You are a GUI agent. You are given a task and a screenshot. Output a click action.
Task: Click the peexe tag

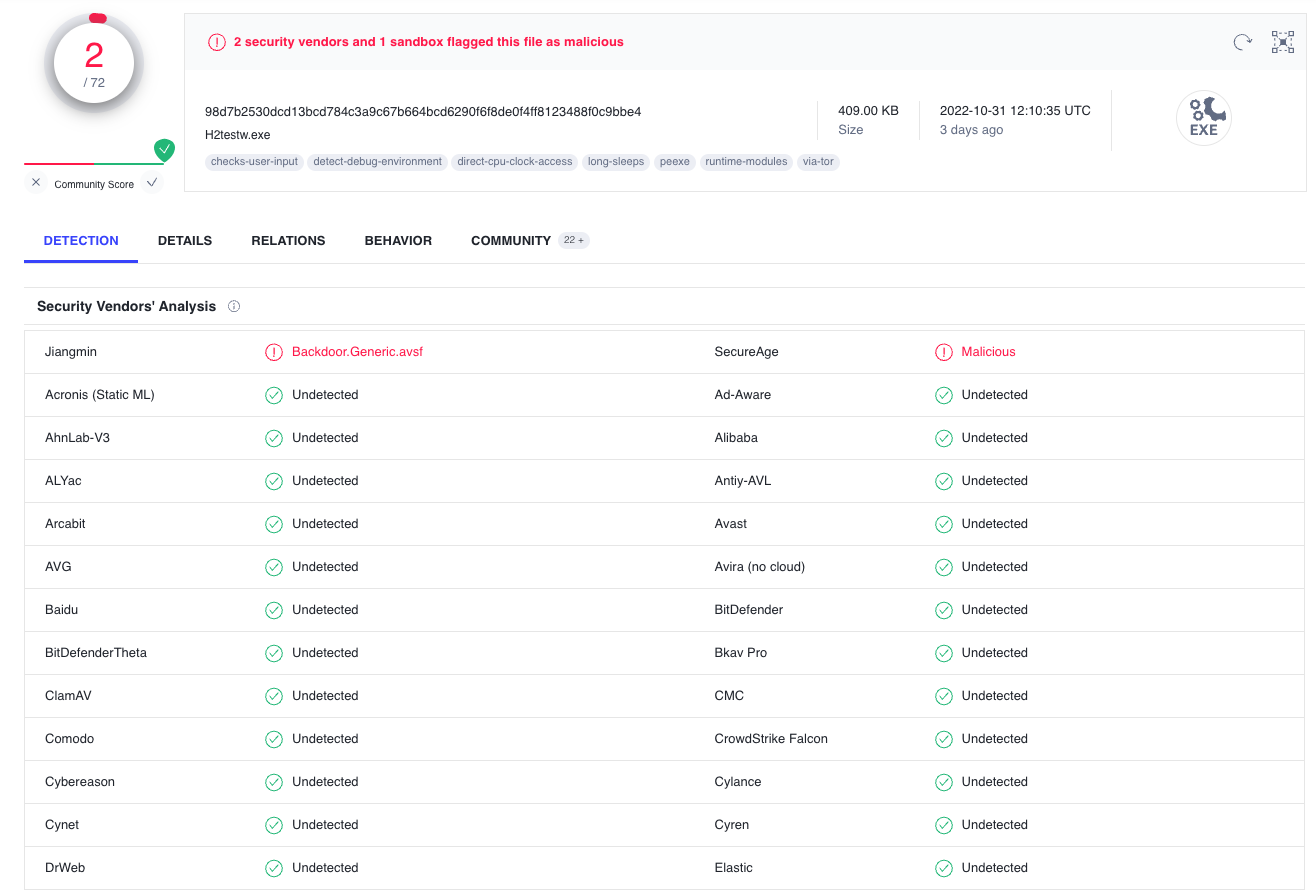[675, 162]
